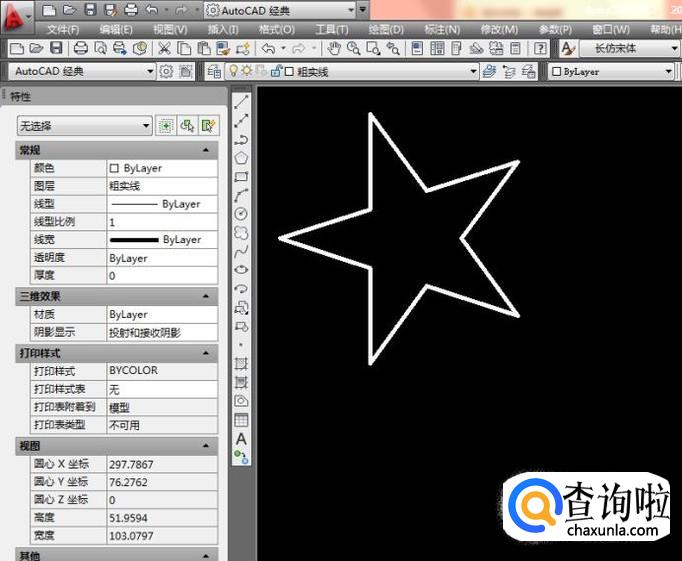Open the Help question mark icon

[540, 48]
